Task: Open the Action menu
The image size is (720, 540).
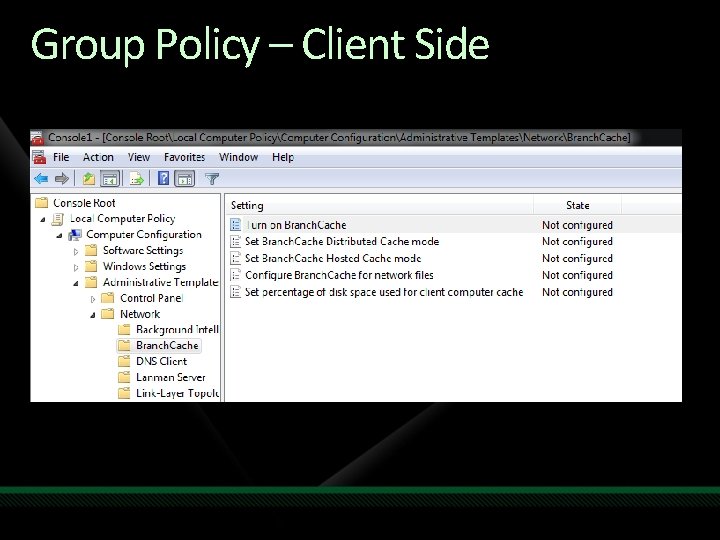Action: coord(98,158)
